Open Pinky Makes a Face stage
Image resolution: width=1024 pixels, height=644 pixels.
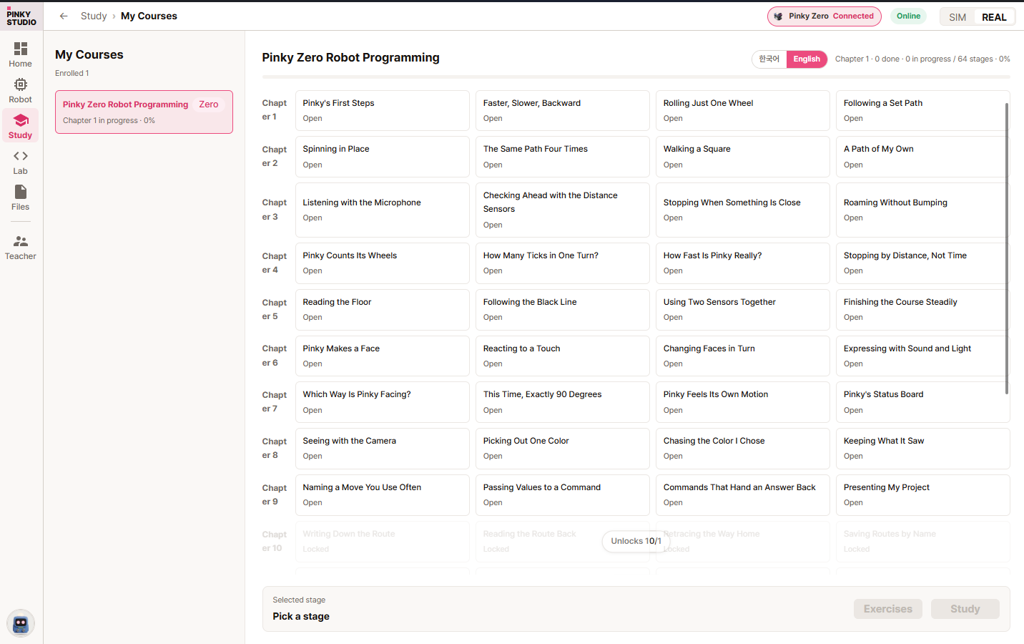click(382, 356)
